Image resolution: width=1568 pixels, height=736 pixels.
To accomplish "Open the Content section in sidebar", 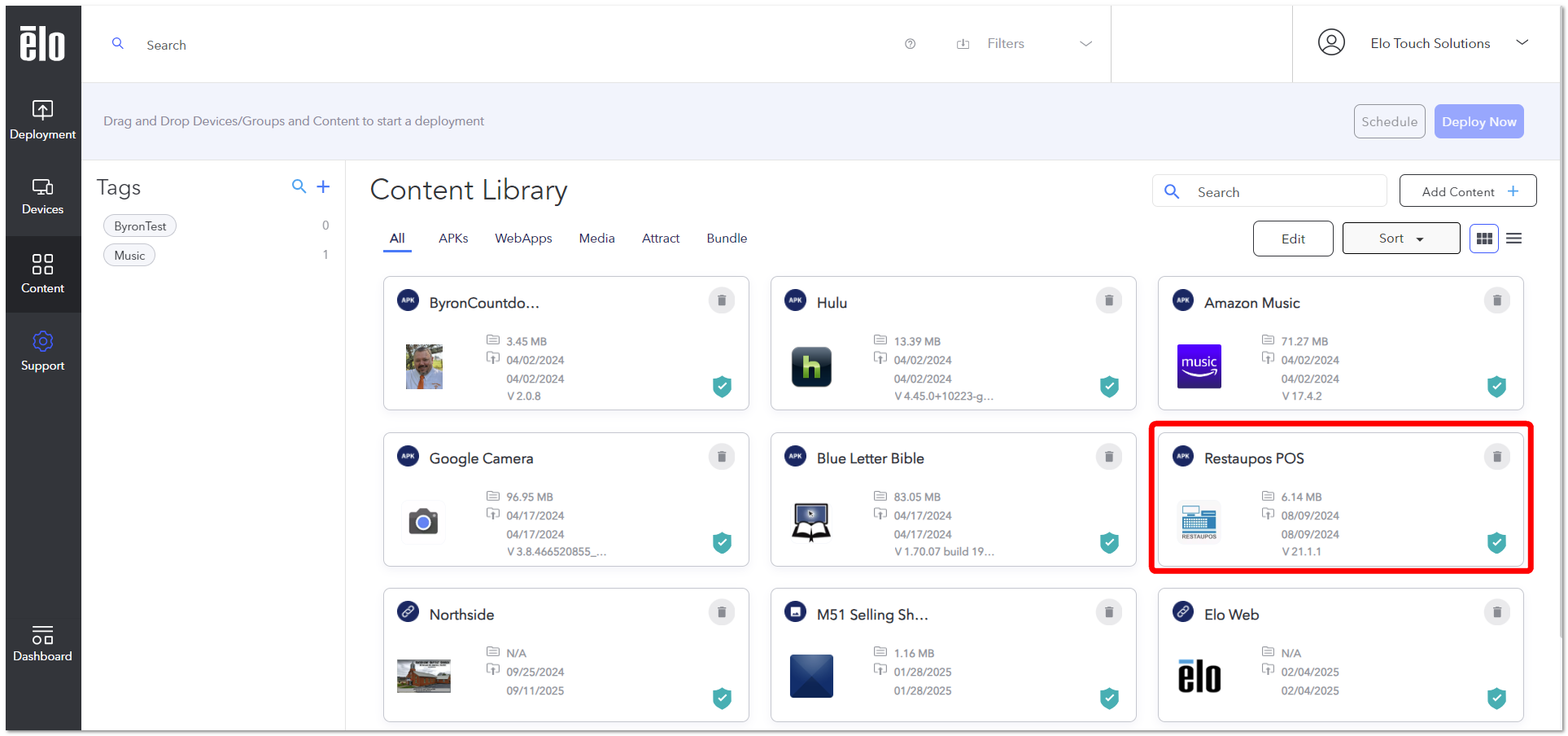I will [x=42, y=274].
